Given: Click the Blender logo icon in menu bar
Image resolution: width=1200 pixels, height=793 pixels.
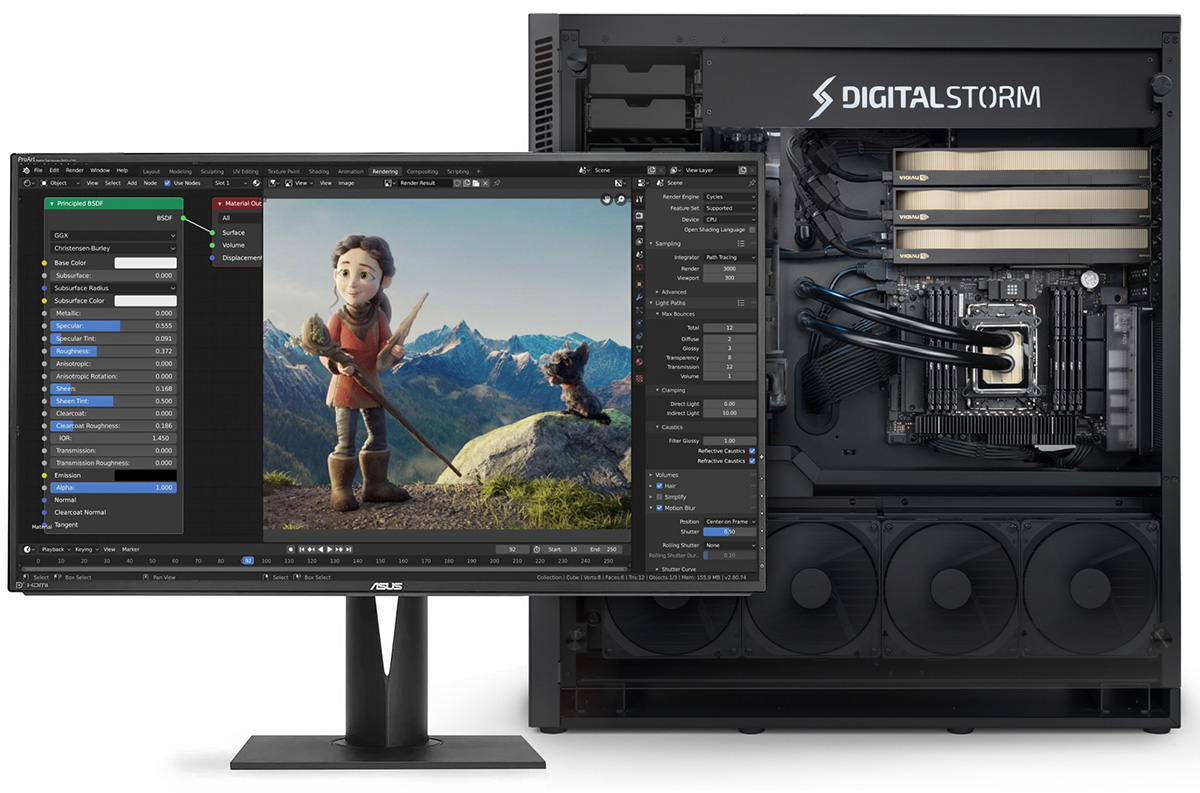Looking at the screenshot, I should pyautogui.click(x=26, y=170).
